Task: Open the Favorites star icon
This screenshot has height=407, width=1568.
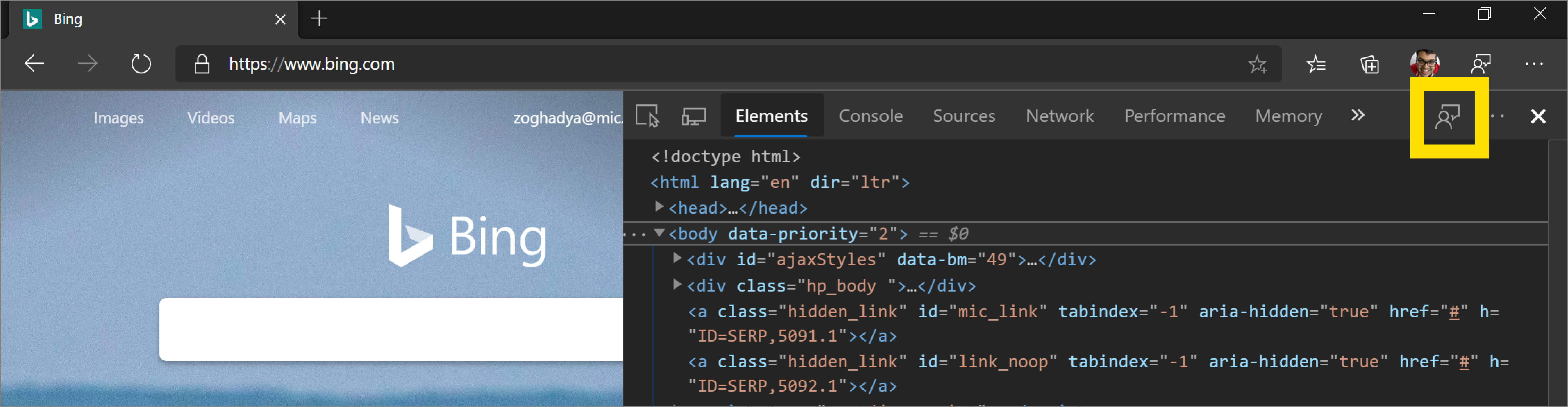Action: pos(1258,63)
